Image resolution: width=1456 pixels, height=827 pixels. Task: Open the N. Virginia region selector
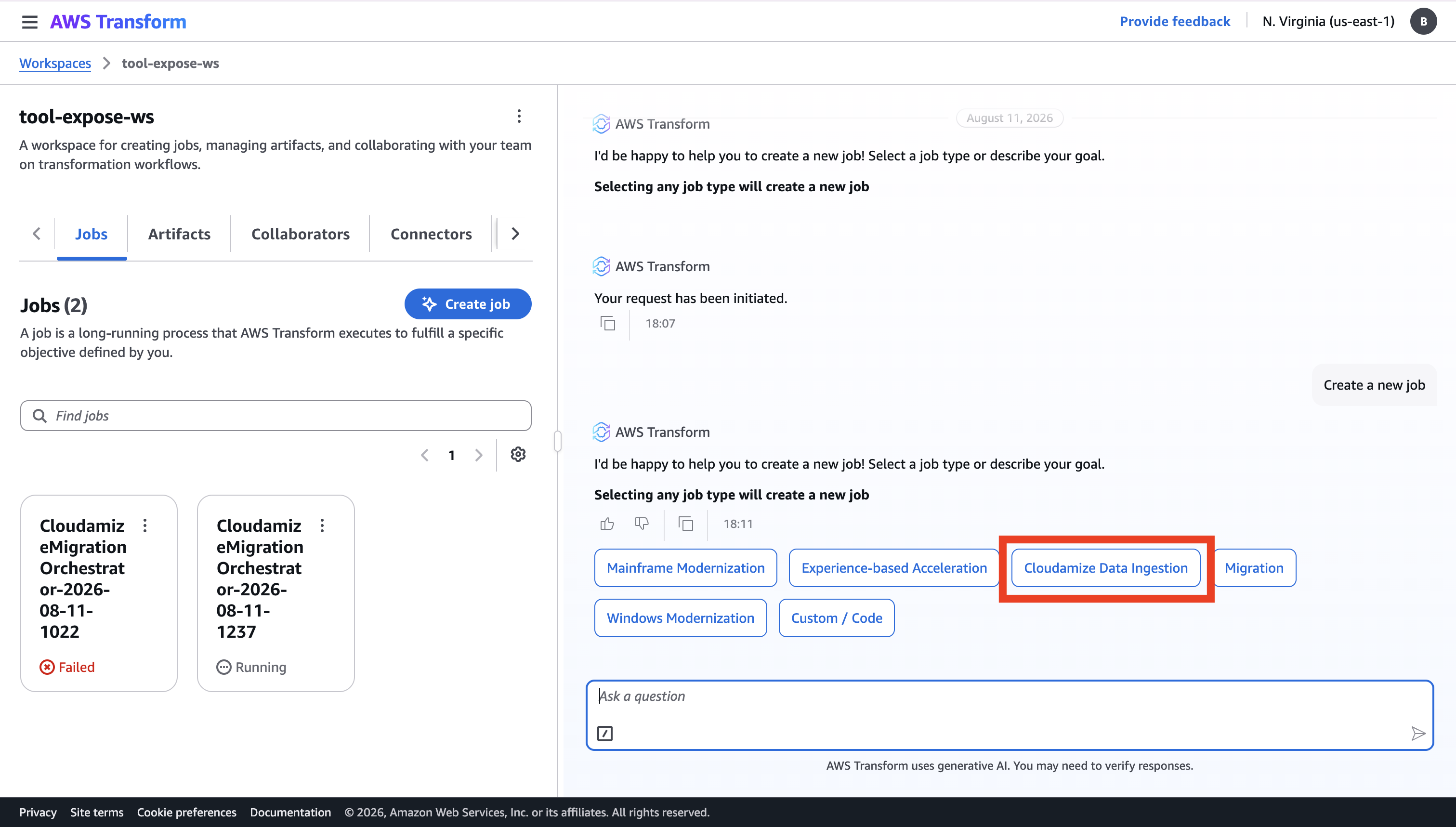click(x=1328, y=21)
